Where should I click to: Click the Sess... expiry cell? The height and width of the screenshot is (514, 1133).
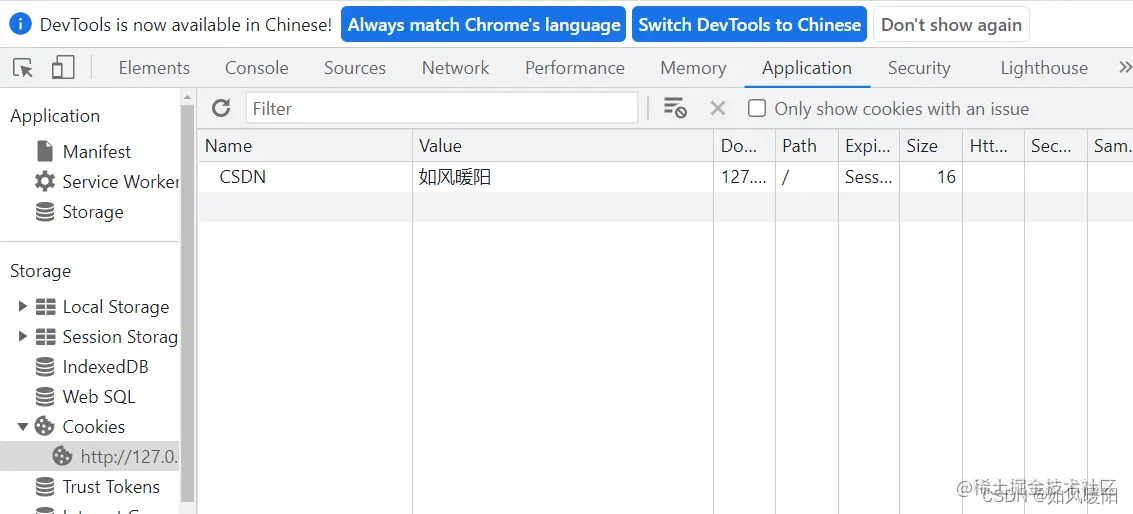pyautogui.click(x=869, y=176)
